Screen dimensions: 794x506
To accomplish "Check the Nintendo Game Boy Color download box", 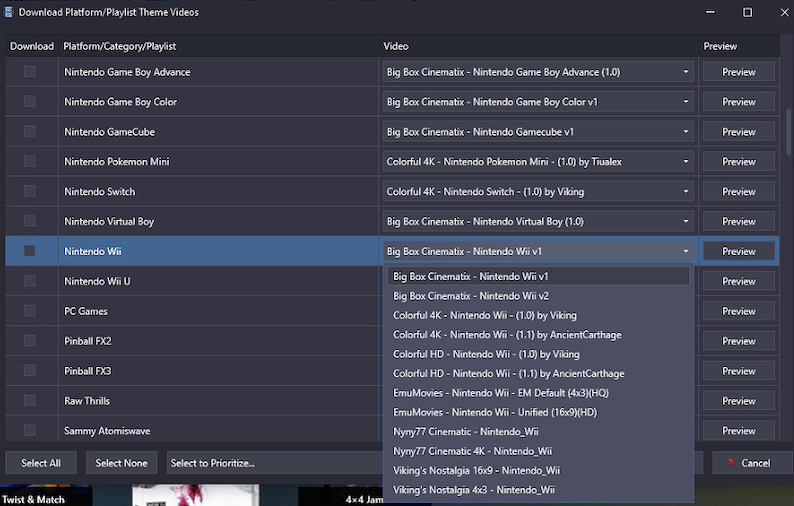I will pos(29,101).
